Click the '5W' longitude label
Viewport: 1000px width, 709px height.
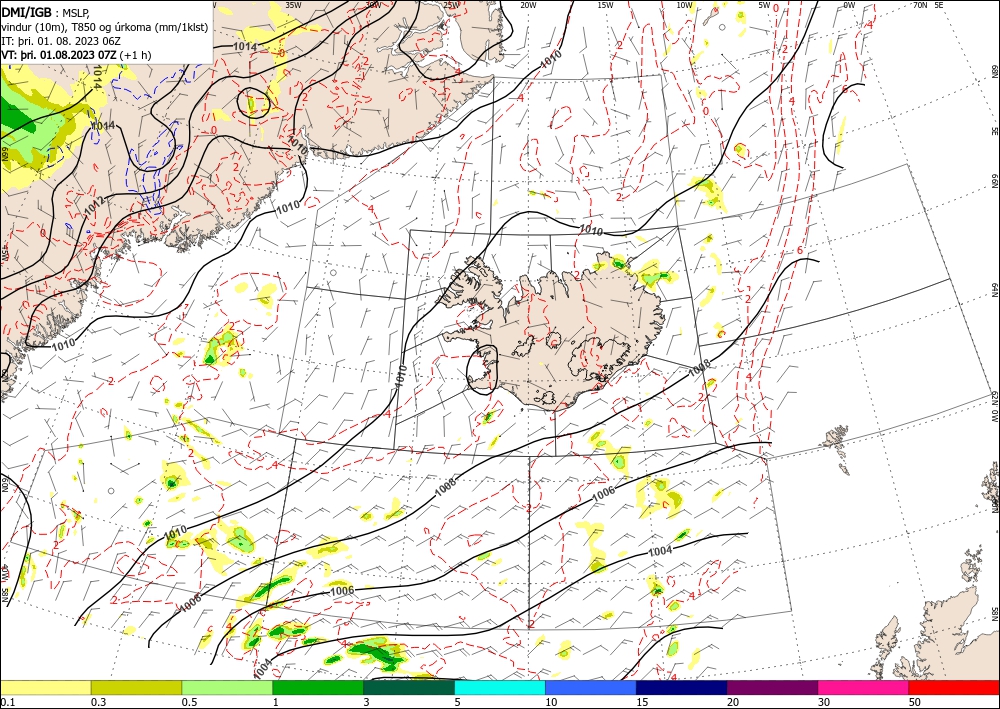[x=765, y=5]
